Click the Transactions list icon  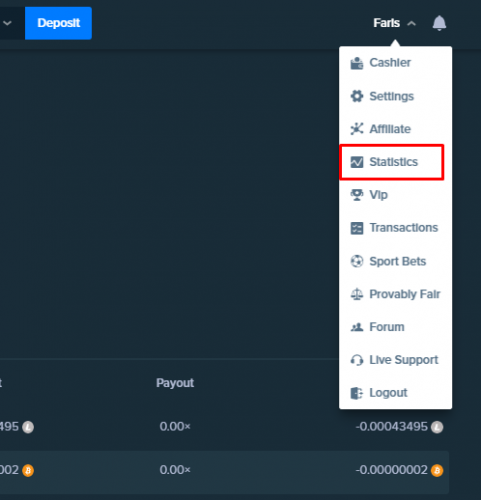coord(357,228)
